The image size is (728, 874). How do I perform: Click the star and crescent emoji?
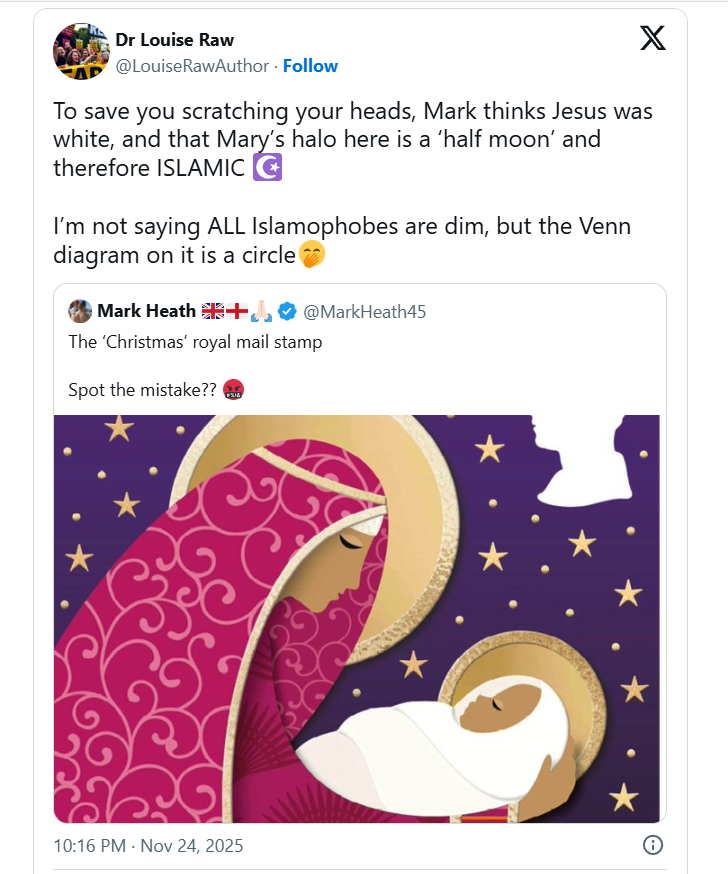pyautogui.click(x=267, y=168)
